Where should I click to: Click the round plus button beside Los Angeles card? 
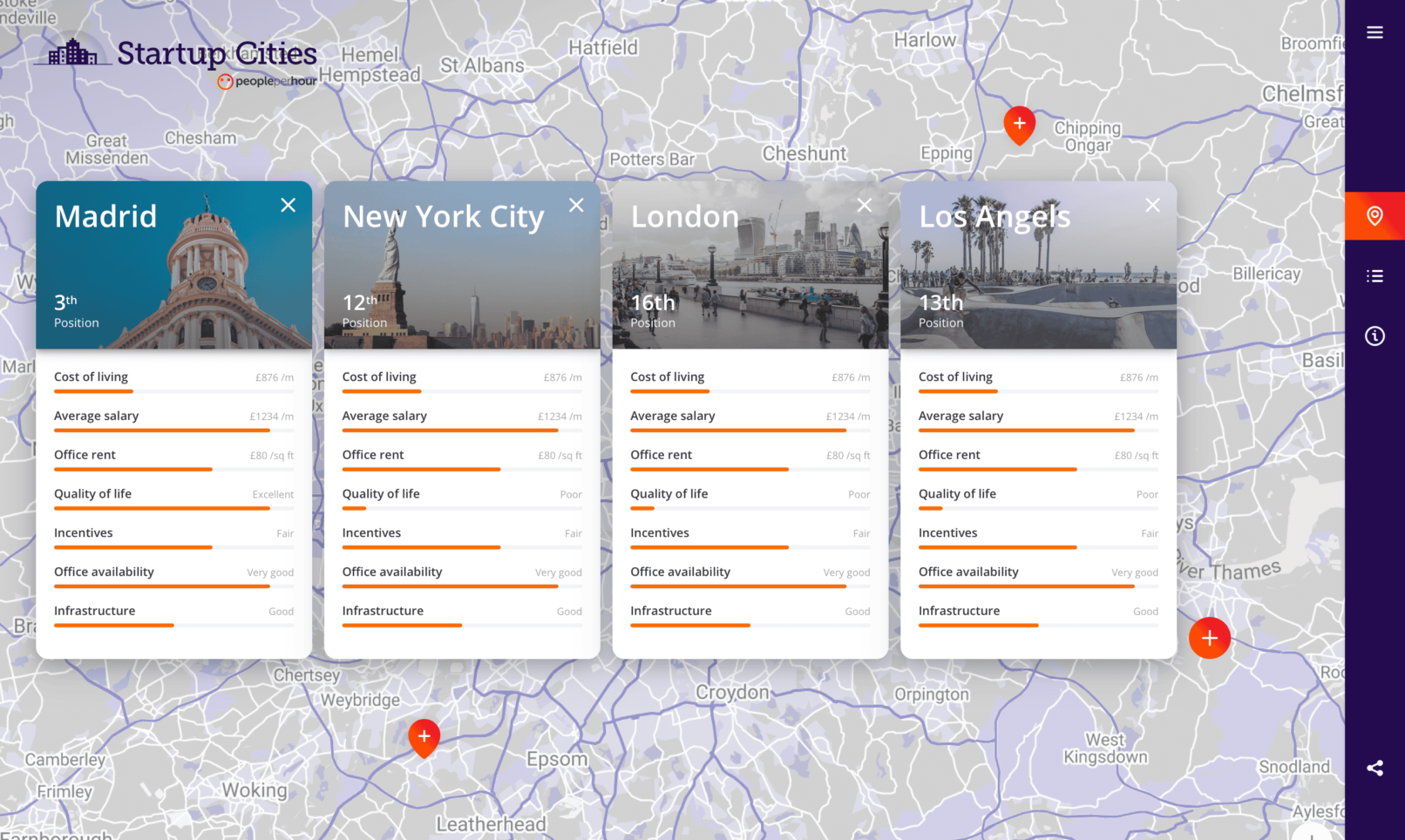click(x=1209, y=638)
